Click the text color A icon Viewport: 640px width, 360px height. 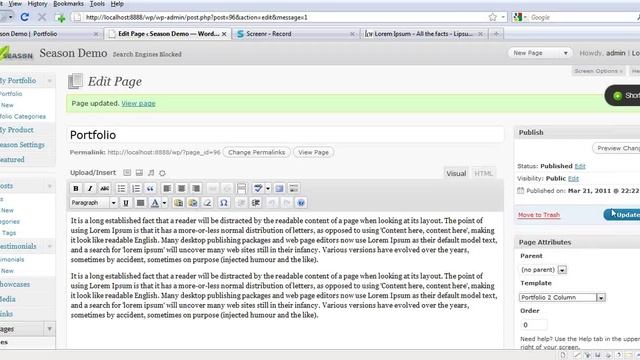[x=155, y=203]
